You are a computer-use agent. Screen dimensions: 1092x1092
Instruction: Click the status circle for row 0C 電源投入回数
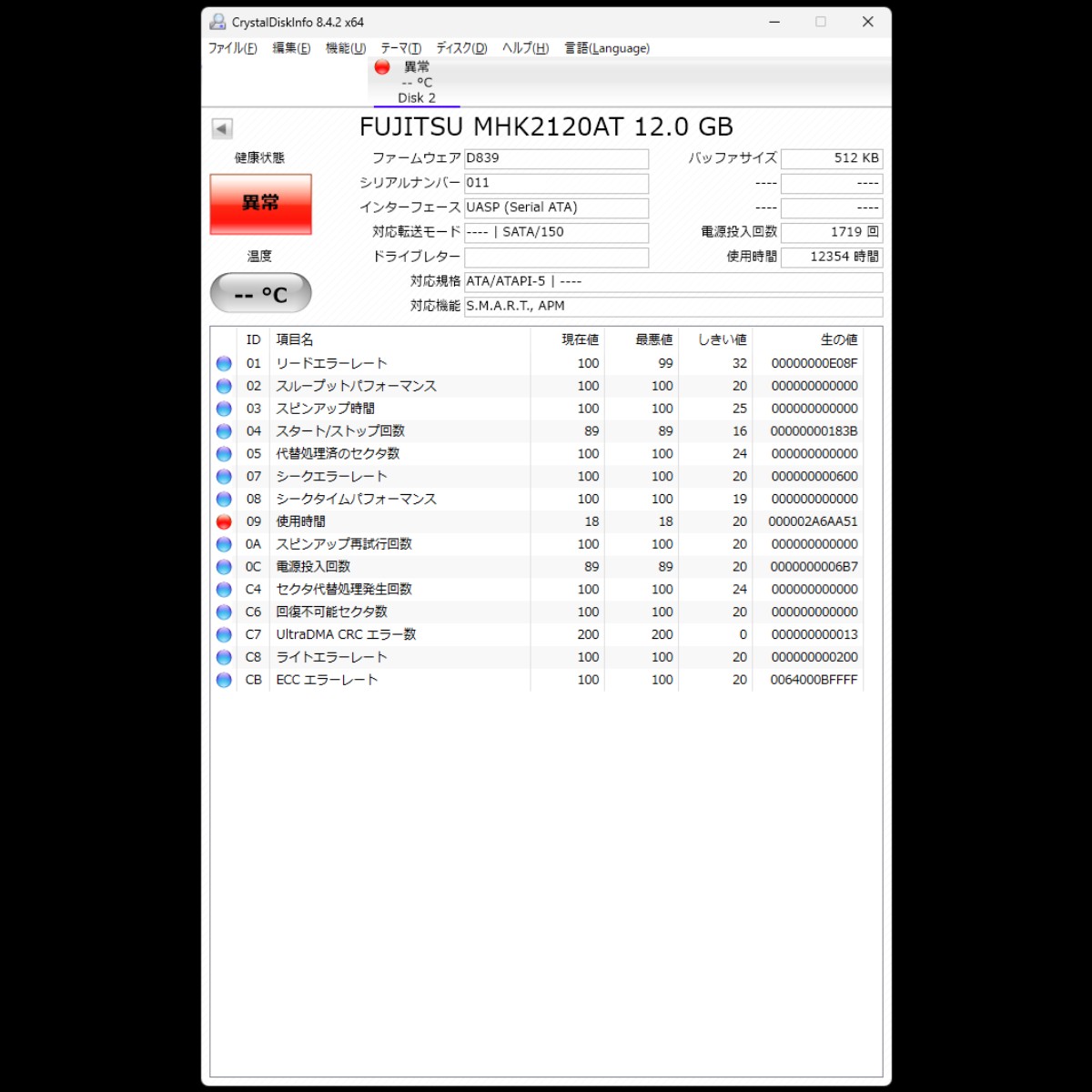pos(224,566)
